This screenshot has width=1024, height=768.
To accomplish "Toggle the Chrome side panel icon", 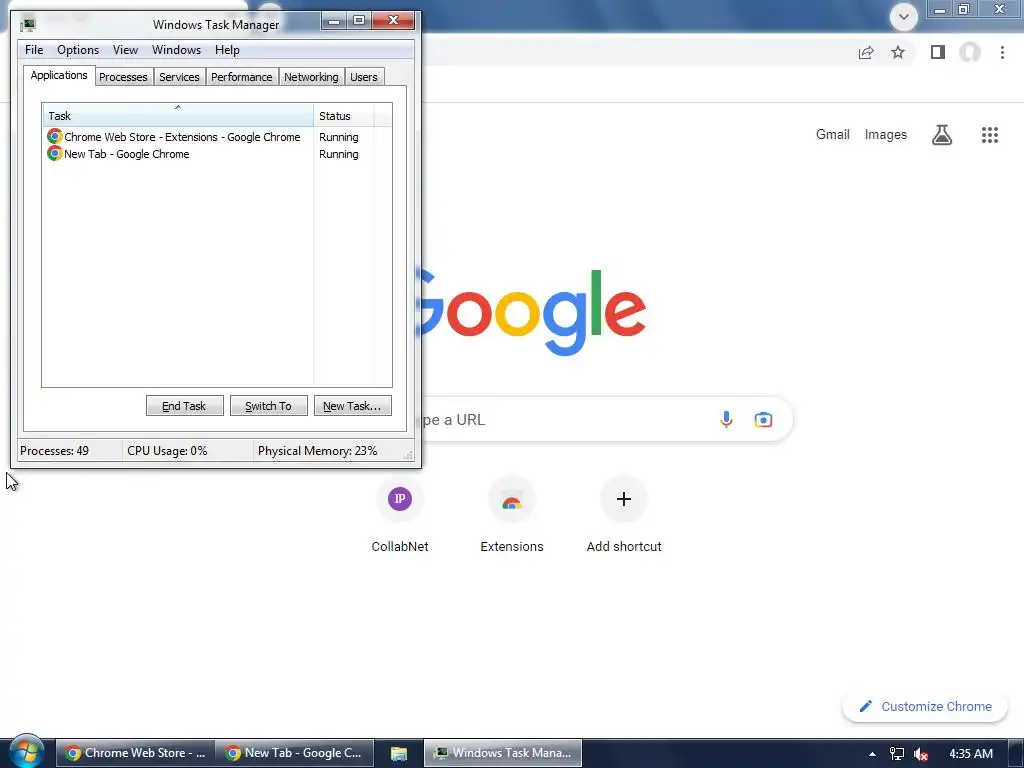I will (x=938, y=52).
